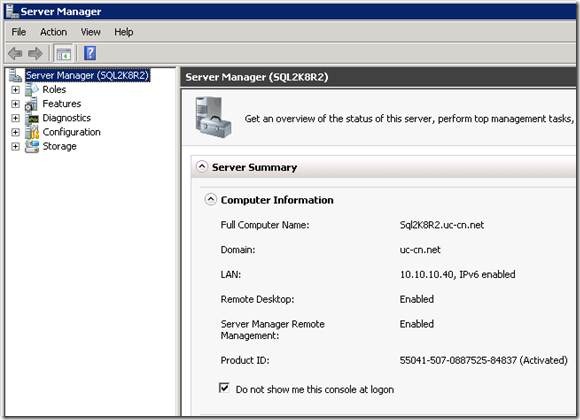Open Help via blue question mark icon

click(x=90, y=53)
